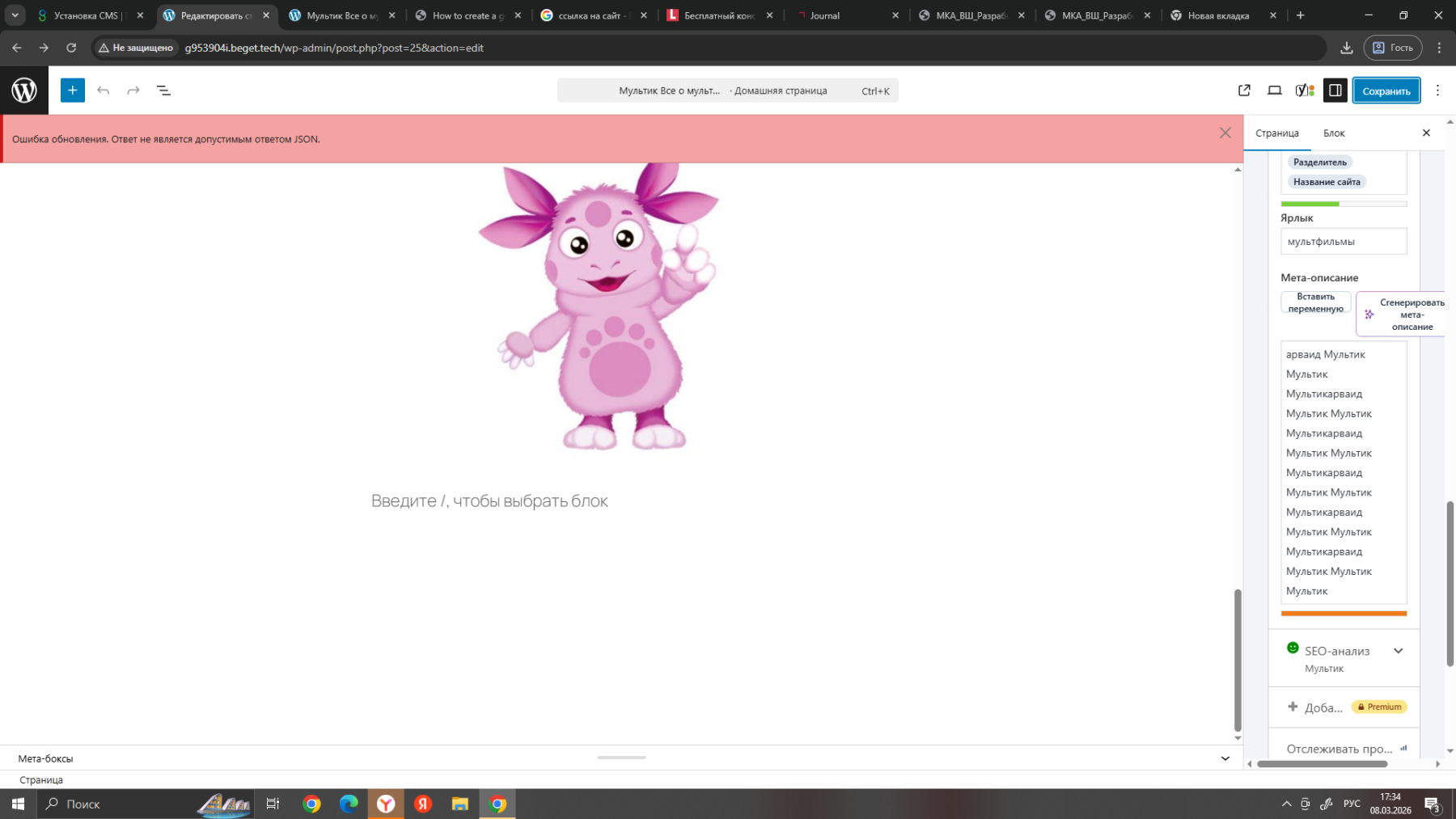1456x819 pixels.
Task: Open the document overview list icon
Action: pos(163,91)
